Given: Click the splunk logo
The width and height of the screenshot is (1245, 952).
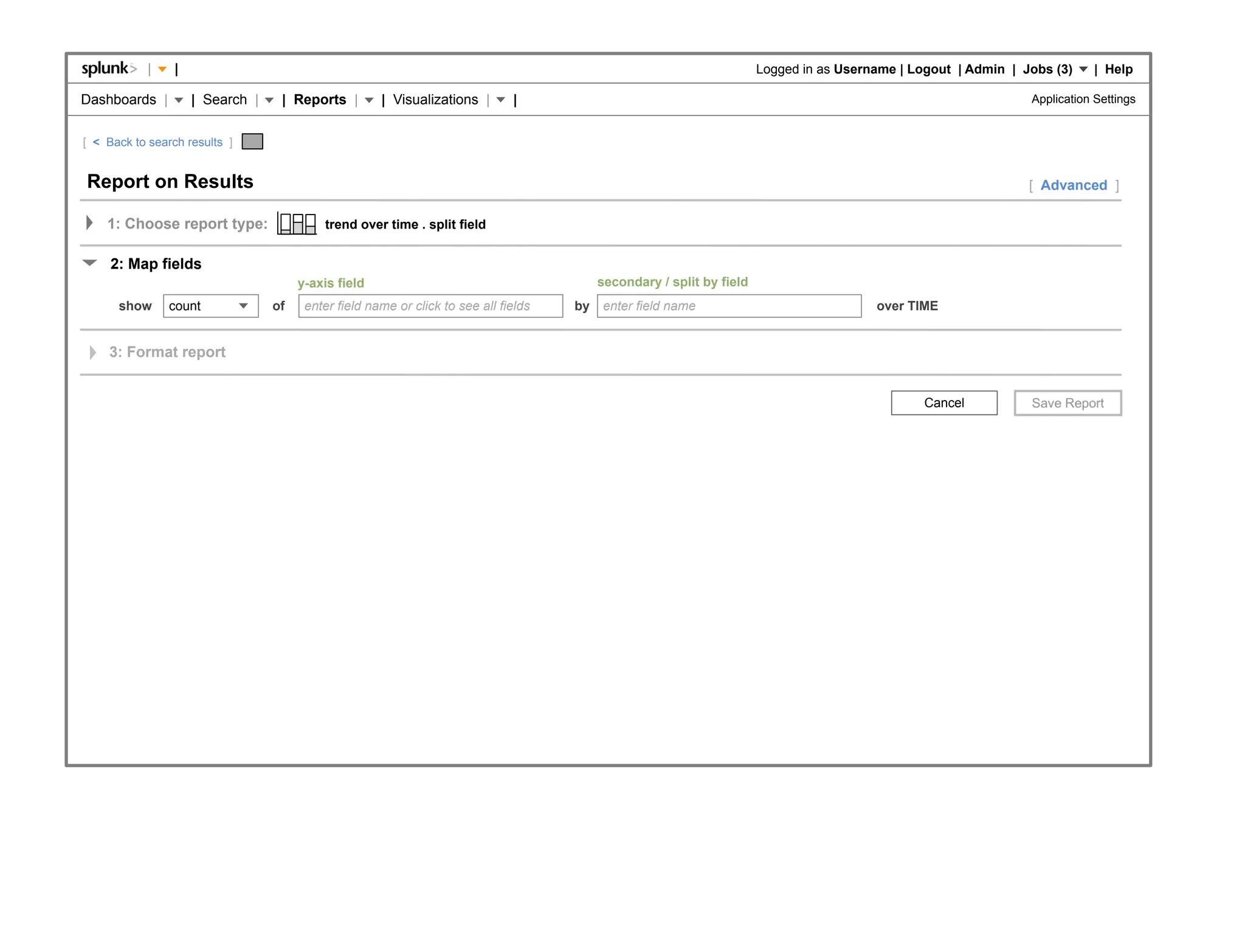Looking at the screenshot, I should coord(109,69).
